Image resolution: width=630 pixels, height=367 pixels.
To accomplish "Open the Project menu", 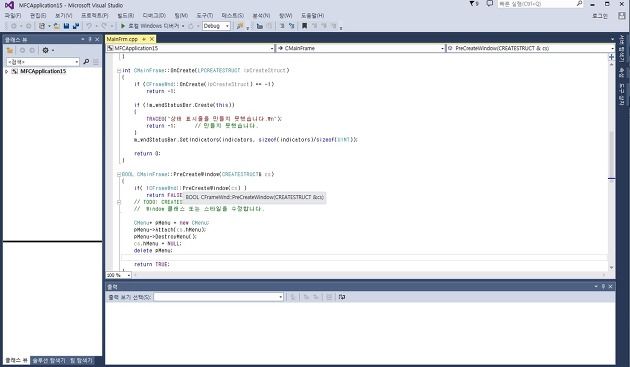I will pyautogui.click(x=94, y=15).
